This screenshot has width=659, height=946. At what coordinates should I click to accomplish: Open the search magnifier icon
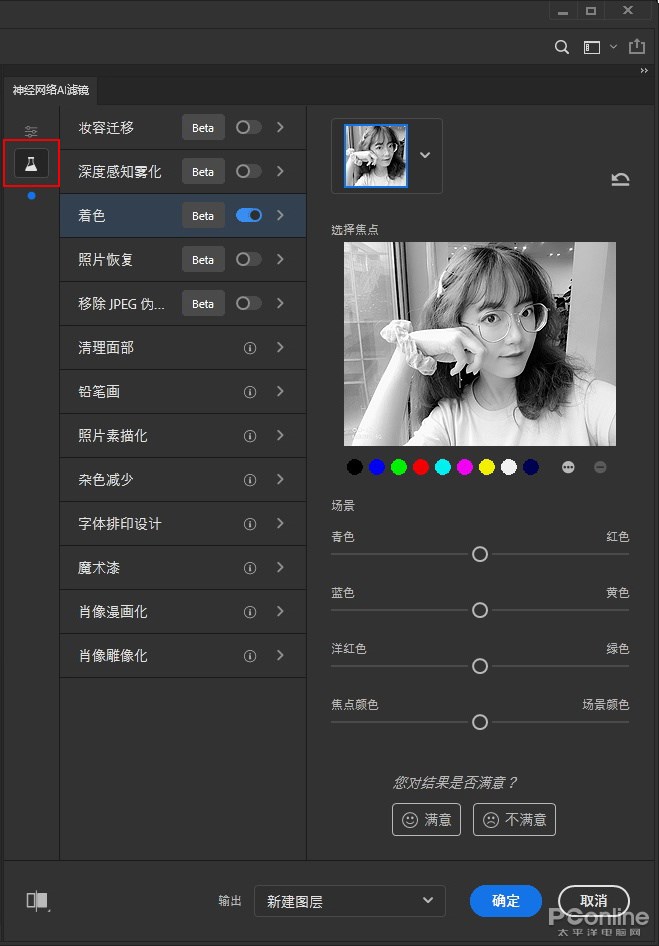point(562,47)
